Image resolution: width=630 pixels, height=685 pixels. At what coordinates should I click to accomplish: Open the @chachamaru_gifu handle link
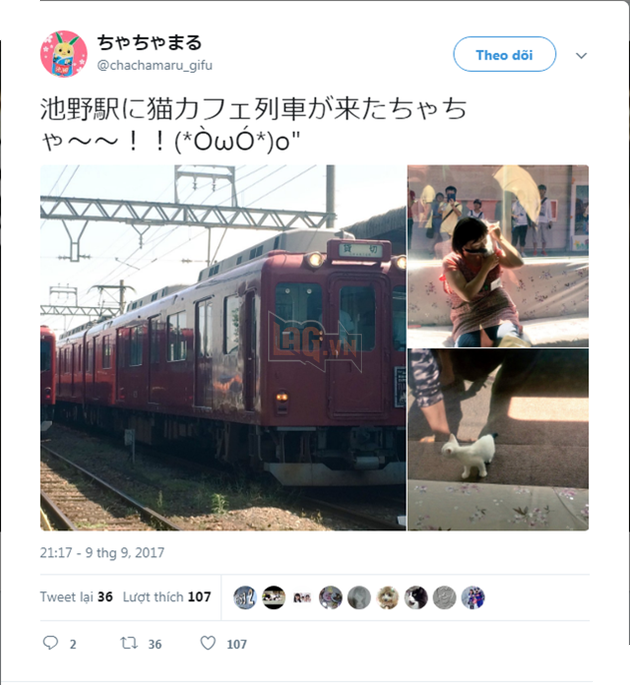point(155,66)
